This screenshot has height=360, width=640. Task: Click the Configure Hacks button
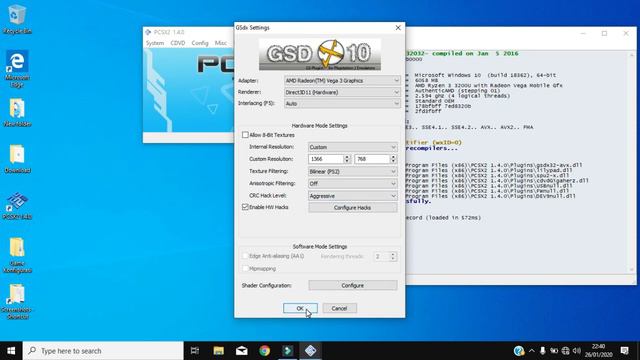point(353,208)
